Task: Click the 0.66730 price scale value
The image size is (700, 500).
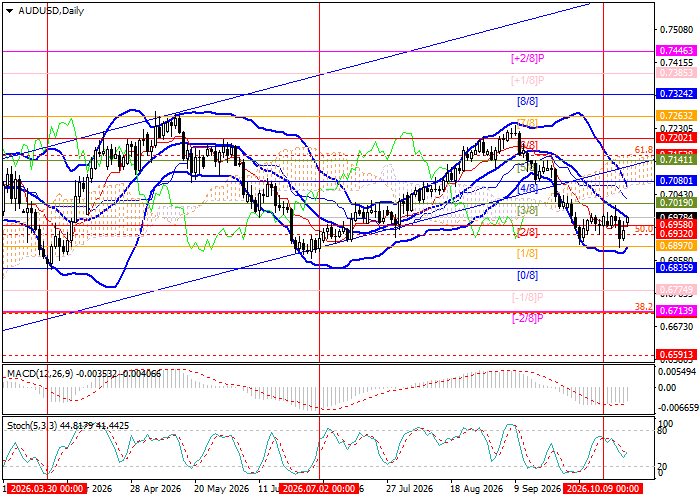Action: [x=676, y=327]
